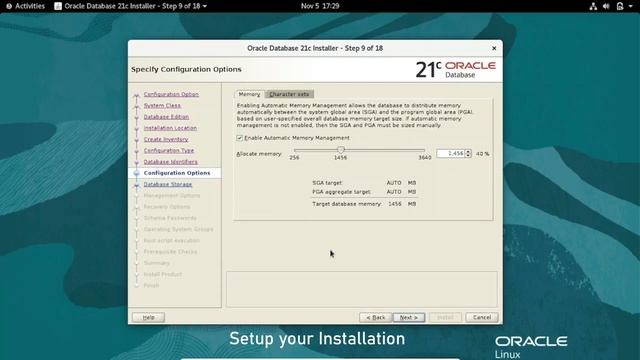
Task: Click the Oracle 21c Database logo
Action: click(456, 69)
